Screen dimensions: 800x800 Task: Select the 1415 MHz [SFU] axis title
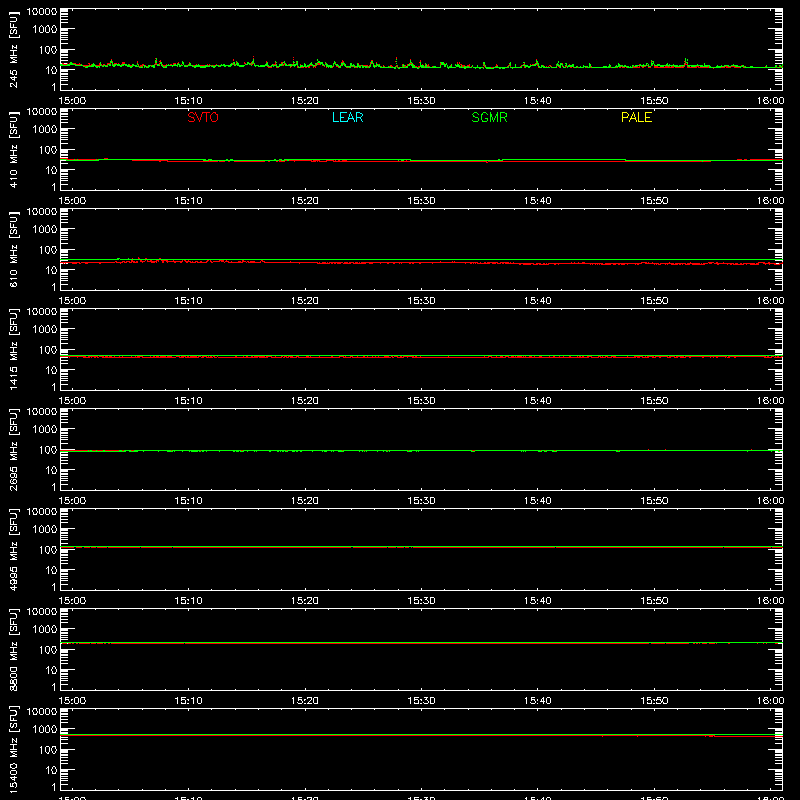(x=13, y=349)
